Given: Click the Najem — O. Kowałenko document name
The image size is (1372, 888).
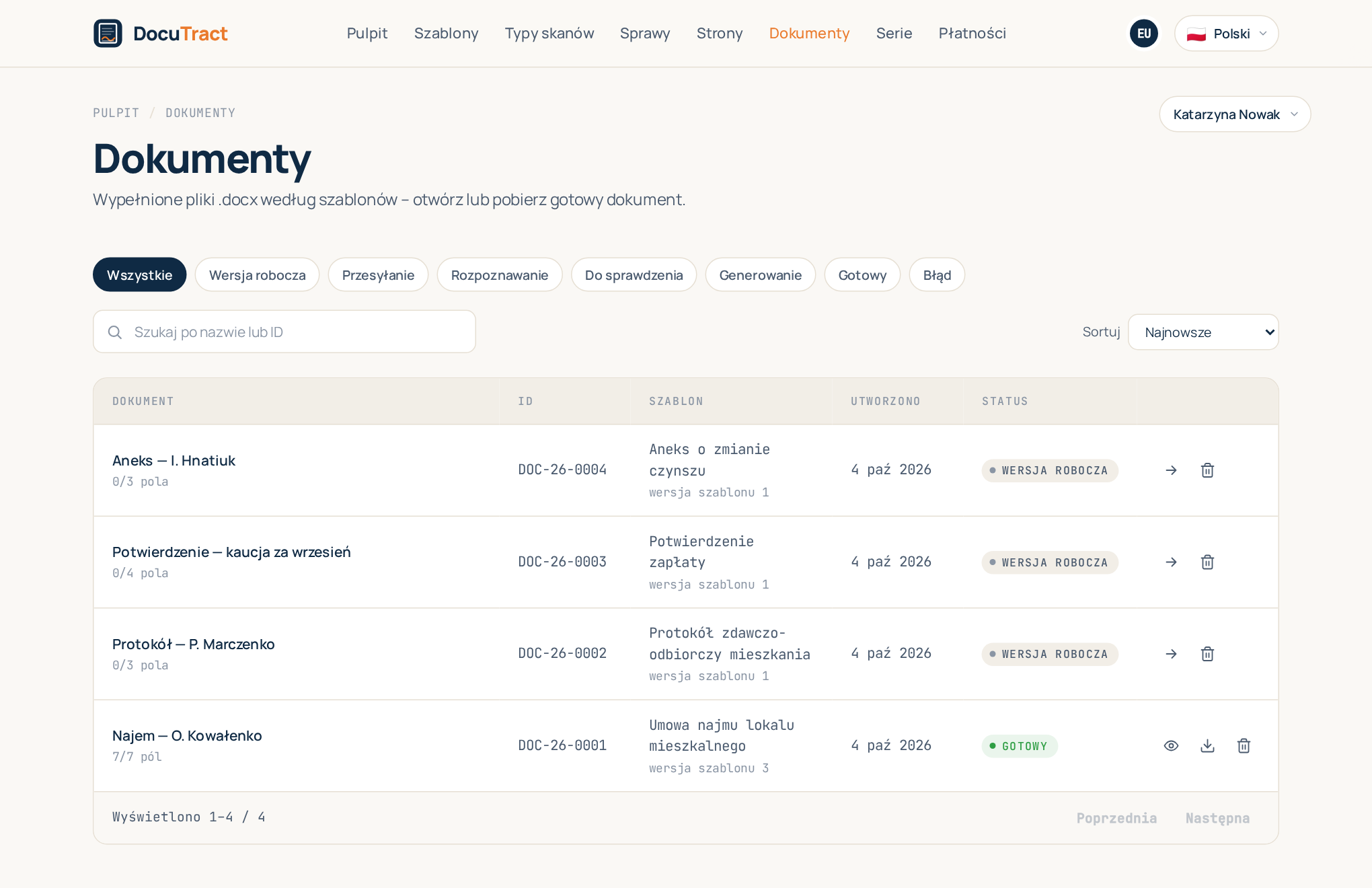Looking at the screenshot, I should [187, 736].
